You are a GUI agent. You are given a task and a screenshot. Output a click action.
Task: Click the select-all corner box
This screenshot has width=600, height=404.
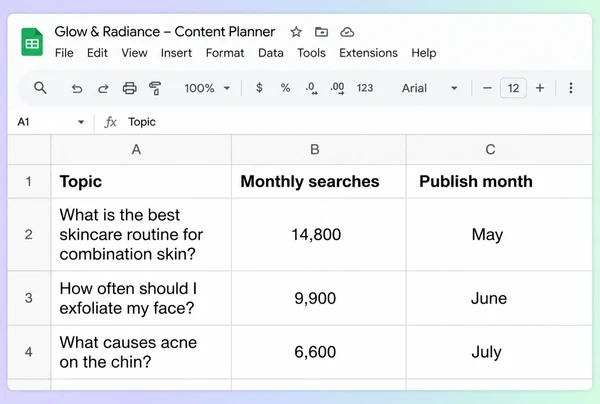(x=29, y=150)
